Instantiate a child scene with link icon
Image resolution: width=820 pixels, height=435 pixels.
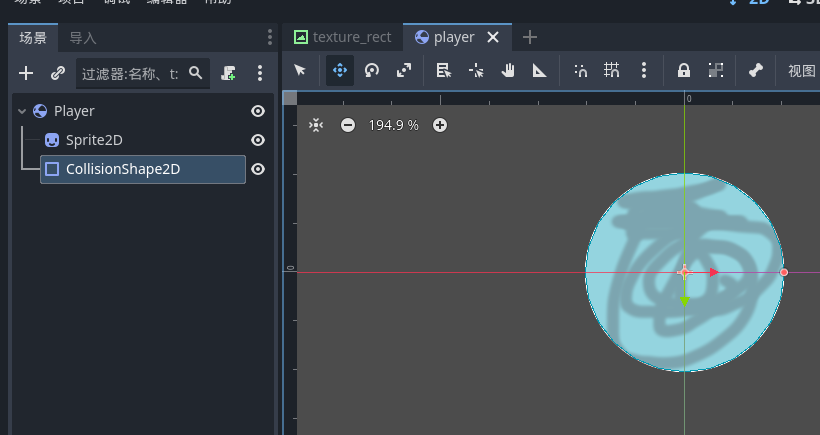click(58, 73)
